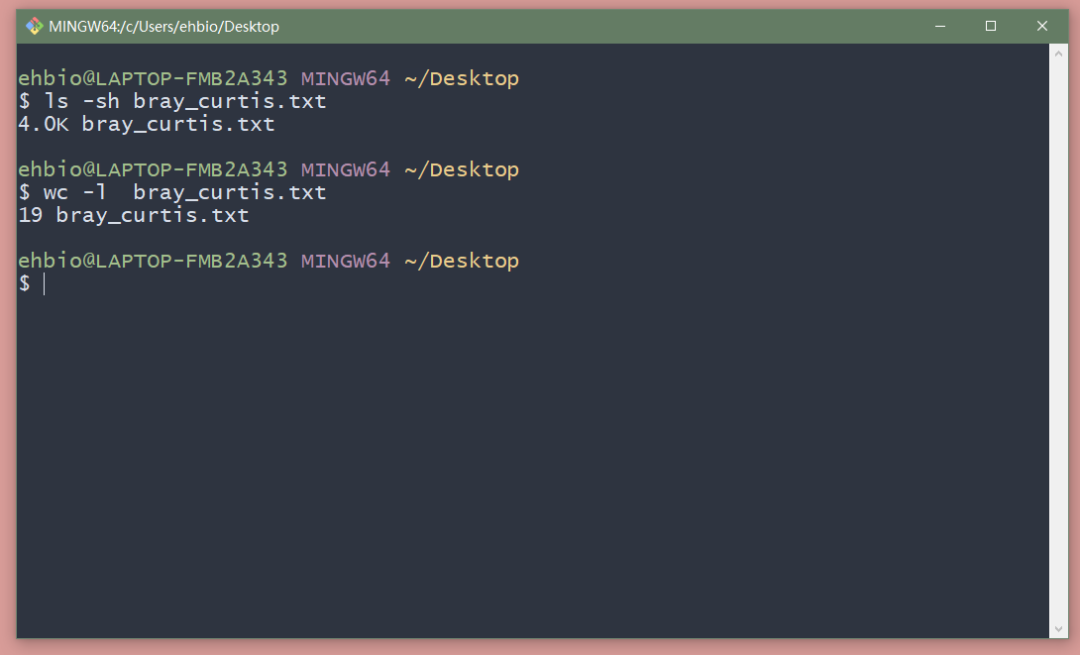Image resolution: width=1080 pixels, height=655 pixels.
Task: Click the "ls" command word
Action: (x=56, y=101)
